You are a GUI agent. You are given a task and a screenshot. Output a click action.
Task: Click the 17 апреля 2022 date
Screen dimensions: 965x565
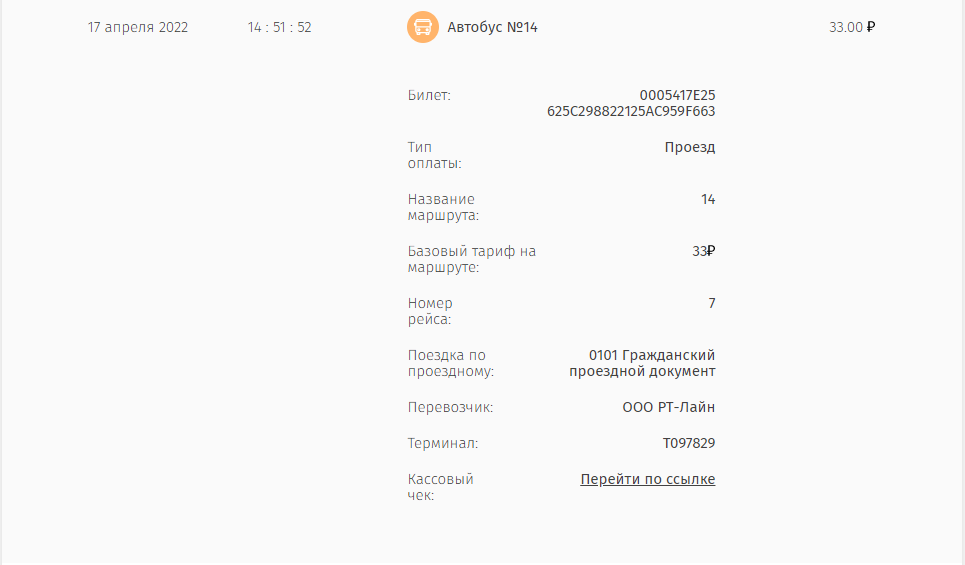point(138,27)
